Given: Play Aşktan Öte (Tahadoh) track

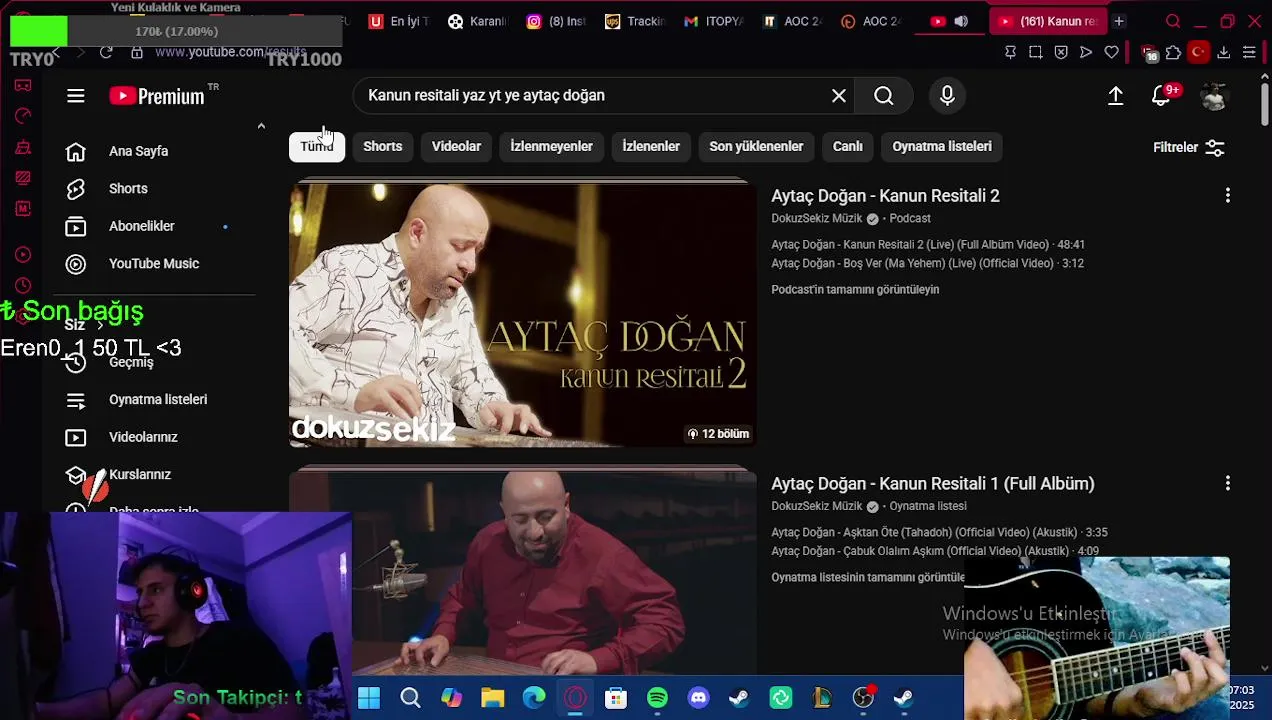Looking at the screenshot, I should (939, 533).
